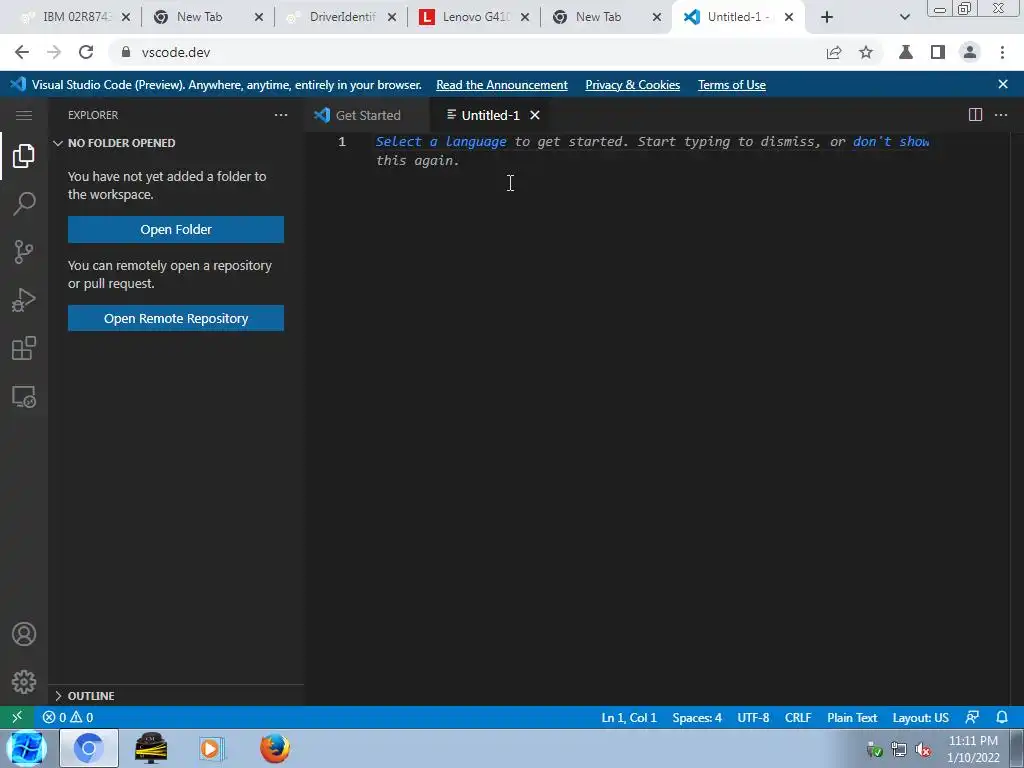Select the Untitled-1 editor tab

tap(490, 115)
